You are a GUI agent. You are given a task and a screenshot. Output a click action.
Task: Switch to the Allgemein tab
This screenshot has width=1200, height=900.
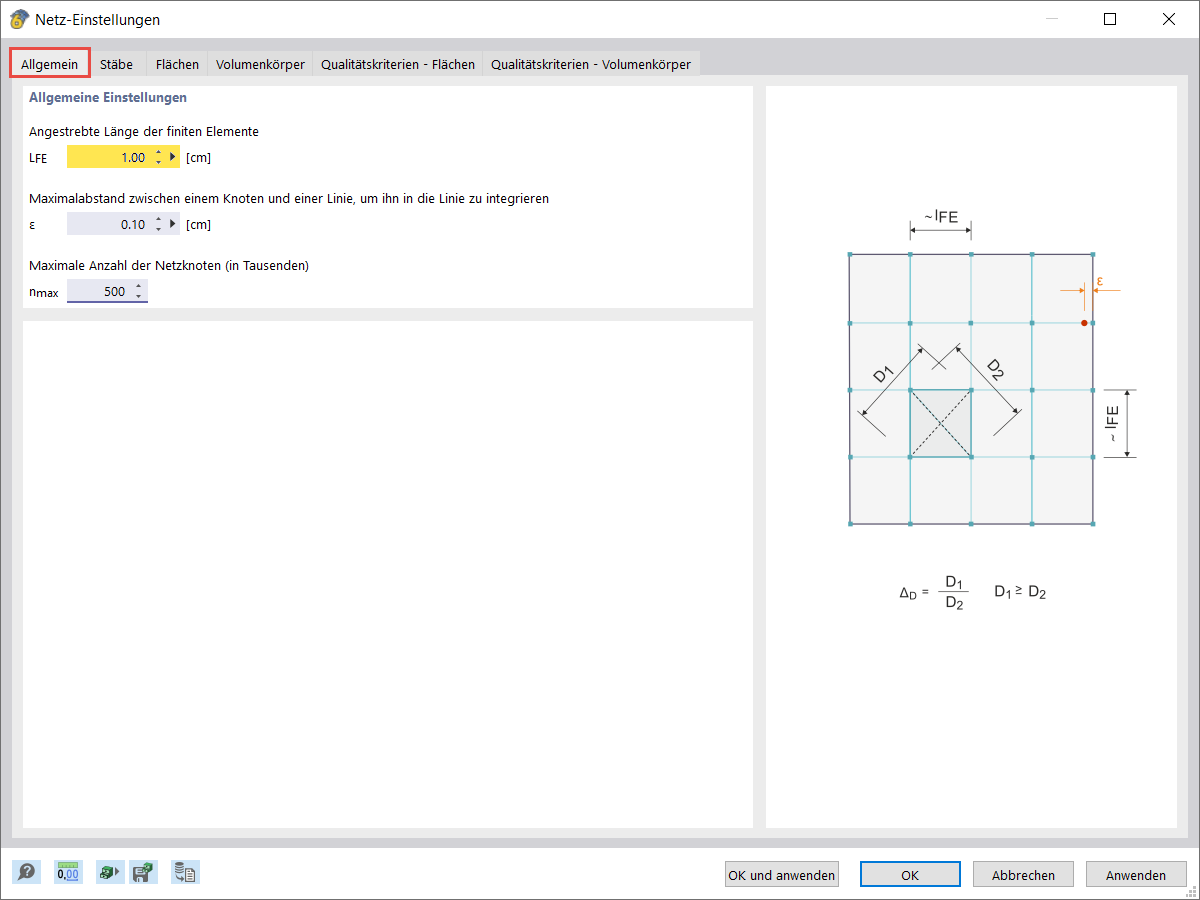click(50, 63)
